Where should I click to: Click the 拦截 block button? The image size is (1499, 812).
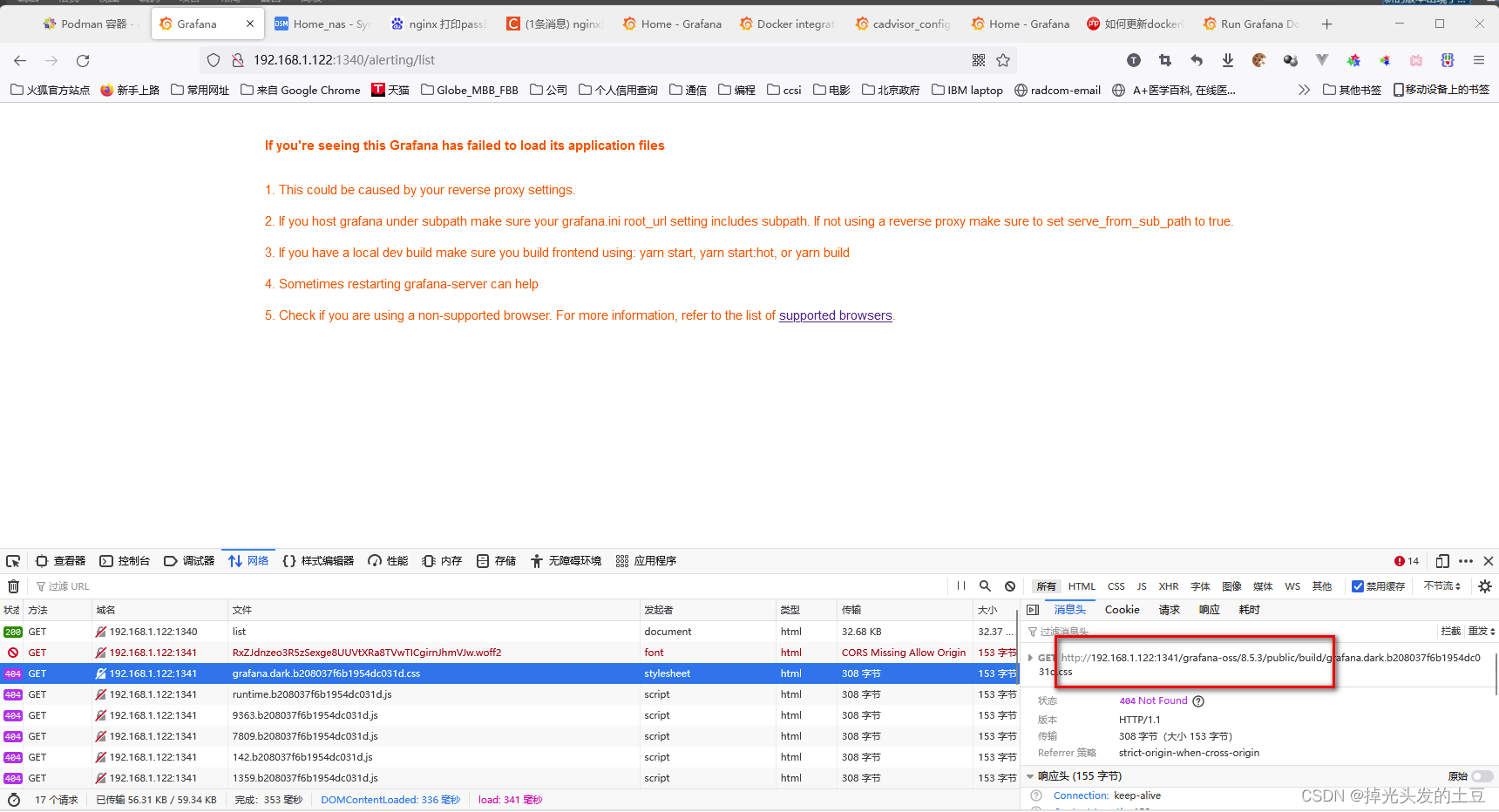coord(1450,631)
